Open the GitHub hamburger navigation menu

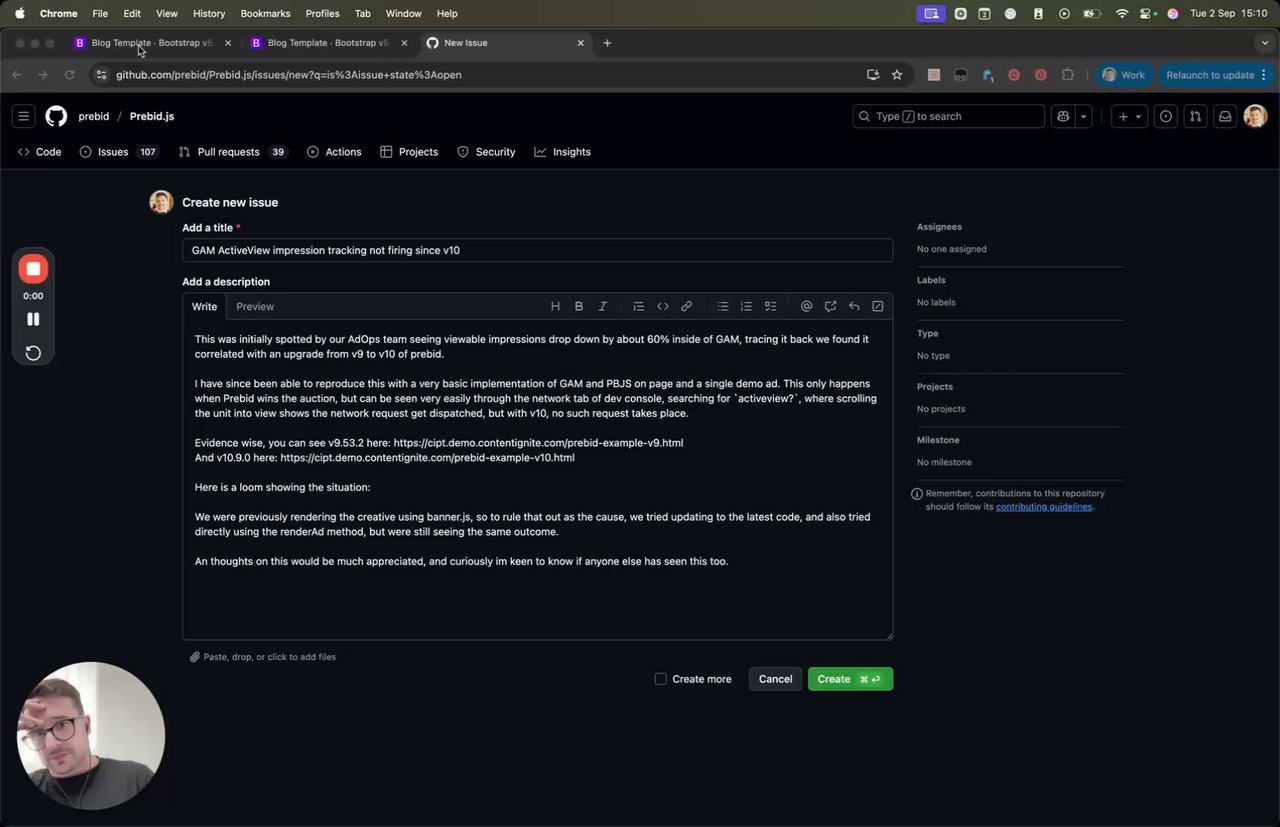point(24,116)
